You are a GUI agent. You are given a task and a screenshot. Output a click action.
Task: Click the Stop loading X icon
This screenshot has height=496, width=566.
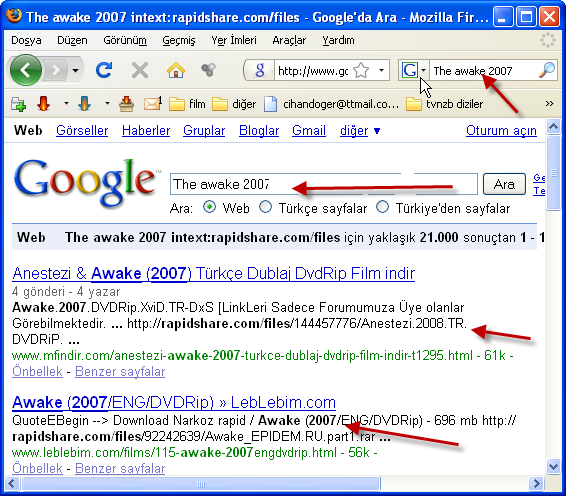[140, 70]
